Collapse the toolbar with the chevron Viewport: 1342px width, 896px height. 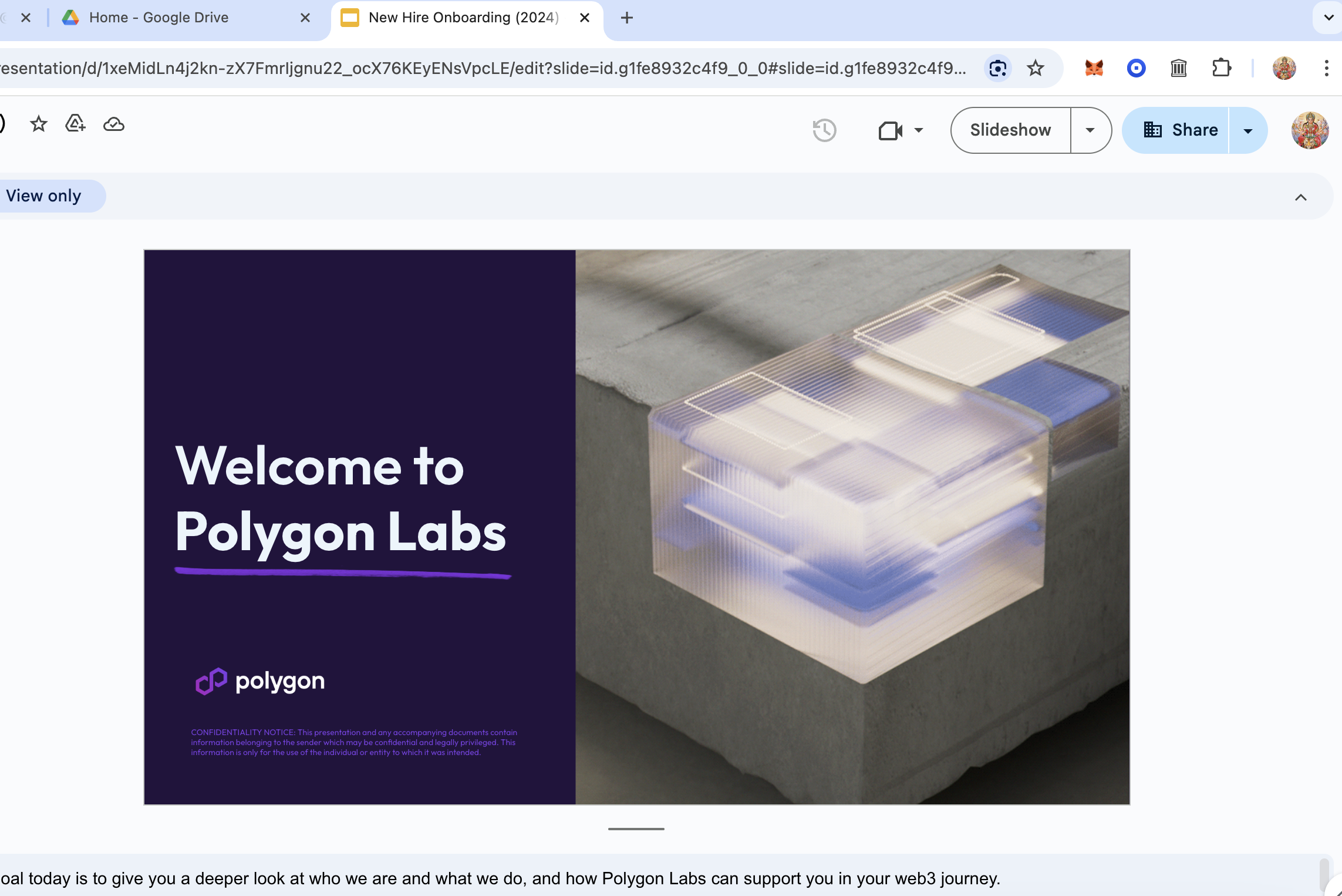click(1301, 197)
